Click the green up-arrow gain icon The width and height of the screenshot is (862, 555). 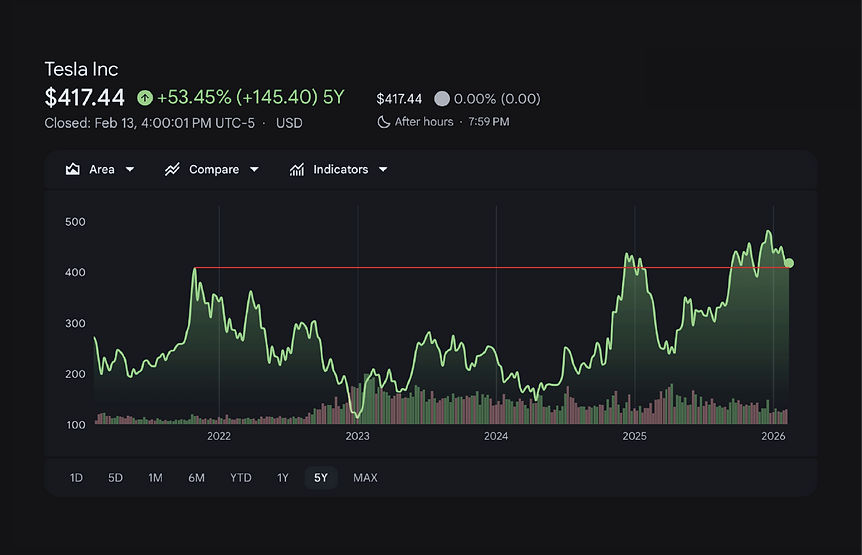[x=145, y=98]
